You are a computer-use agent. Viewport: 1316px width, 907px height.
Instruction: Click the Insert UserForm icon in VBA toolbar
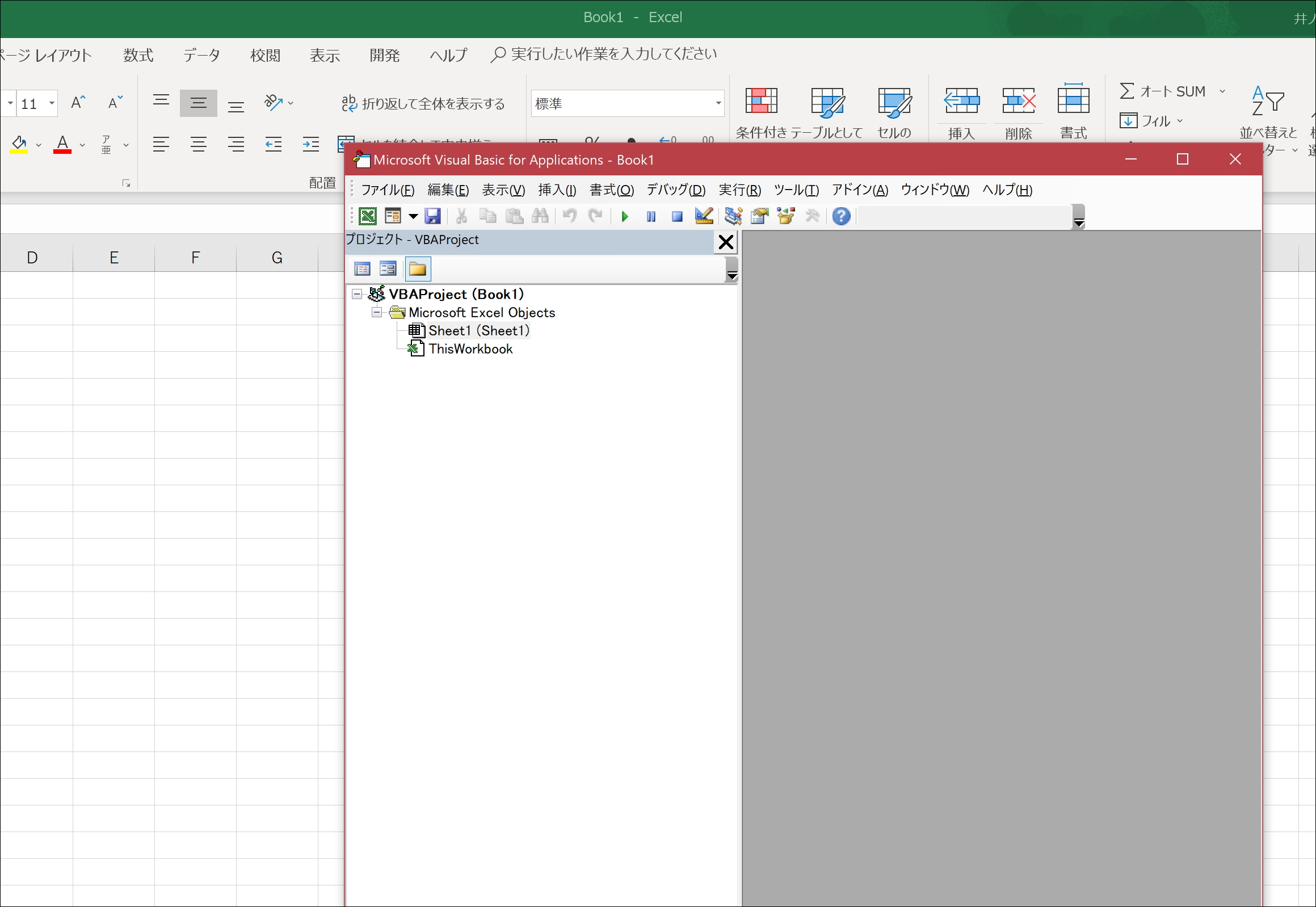(x=393, y=216)
